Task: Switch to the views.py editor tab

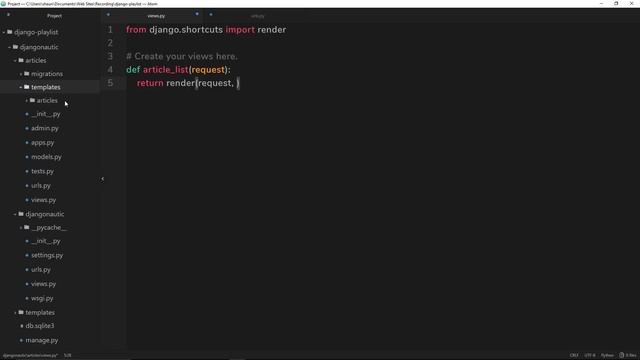Action: pyautogui.click(x=152, y=16)
